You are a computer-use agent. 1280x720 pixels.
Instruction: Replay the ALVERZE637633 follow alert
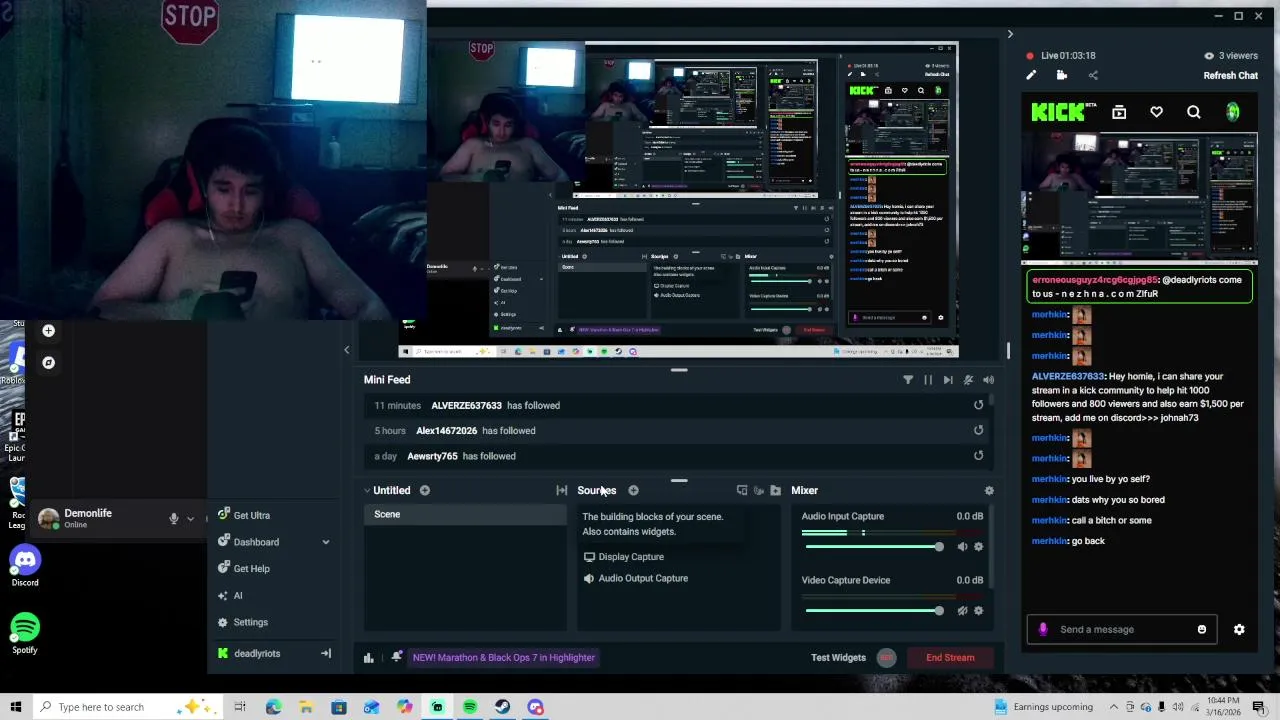click(978, 405)
